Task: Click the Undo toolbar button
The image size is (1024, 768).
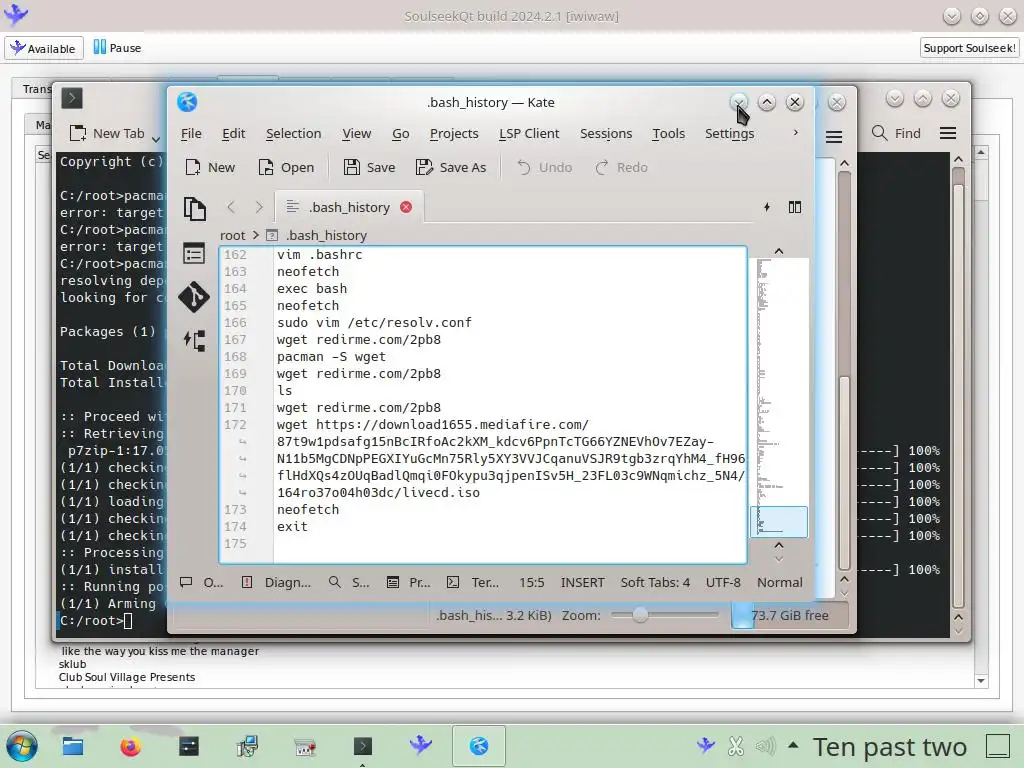Action: [x=544, y=167]
